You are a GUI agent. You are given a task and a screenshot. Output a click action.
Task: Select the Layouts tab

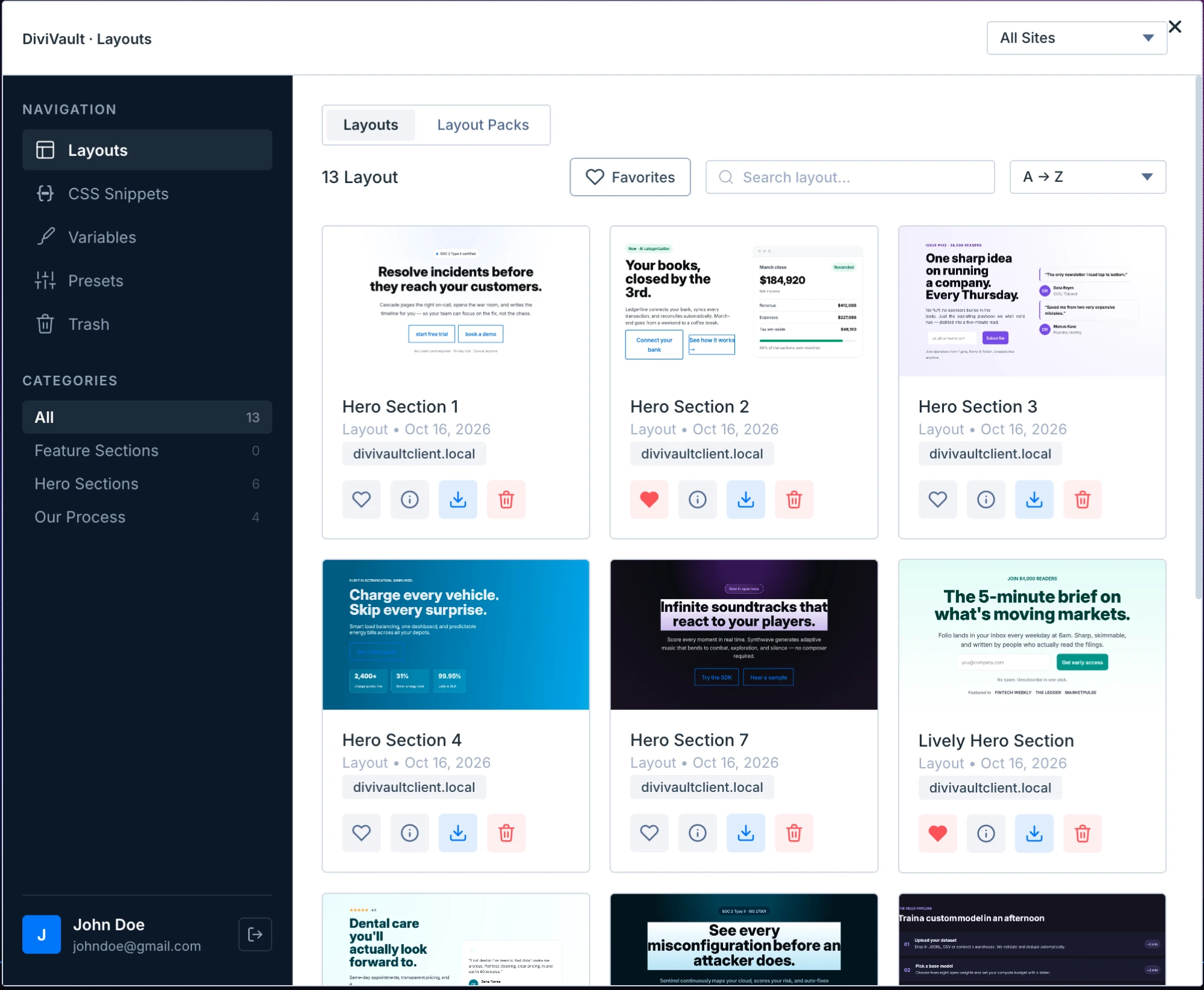point(370,125)
